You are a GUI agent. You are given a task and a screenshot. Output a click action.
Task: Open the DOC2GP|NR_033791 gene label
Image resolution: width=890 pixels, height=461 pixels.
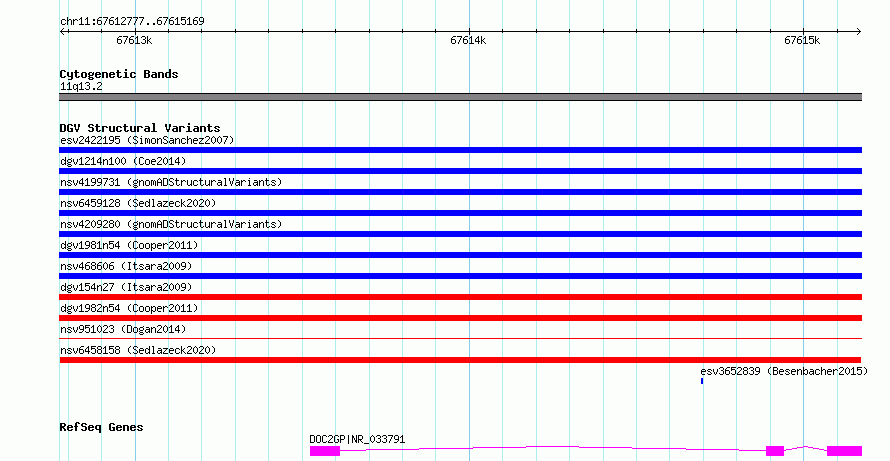tap(357, 439)
